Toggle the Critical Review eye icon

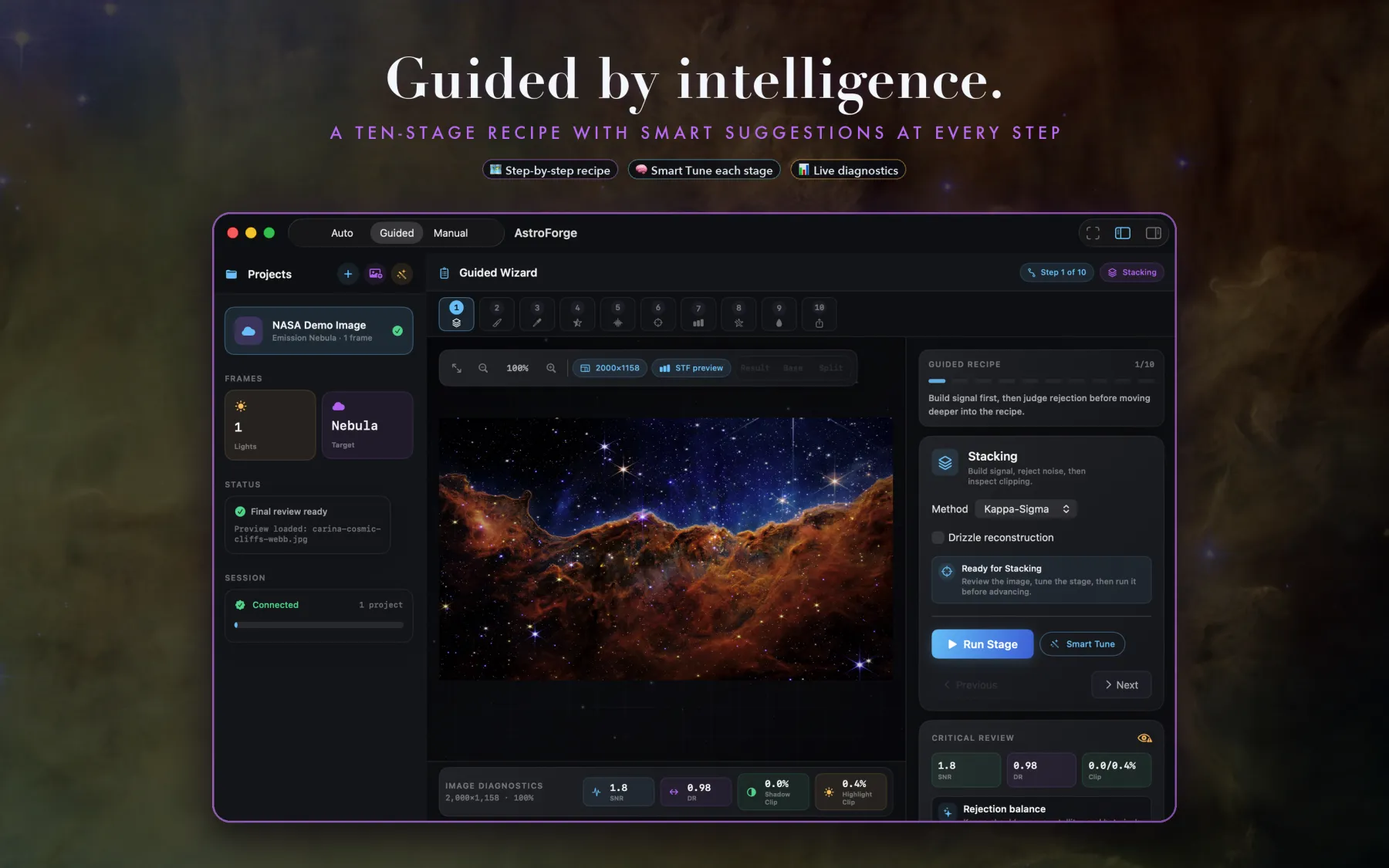1144,738
